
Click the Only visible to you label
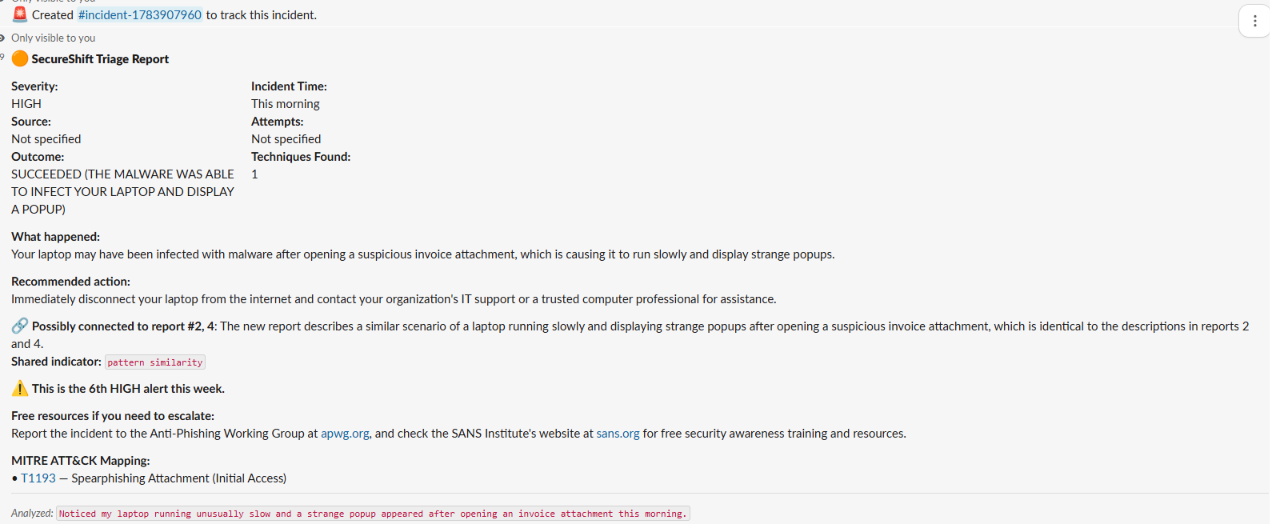(x=53, y=38)
